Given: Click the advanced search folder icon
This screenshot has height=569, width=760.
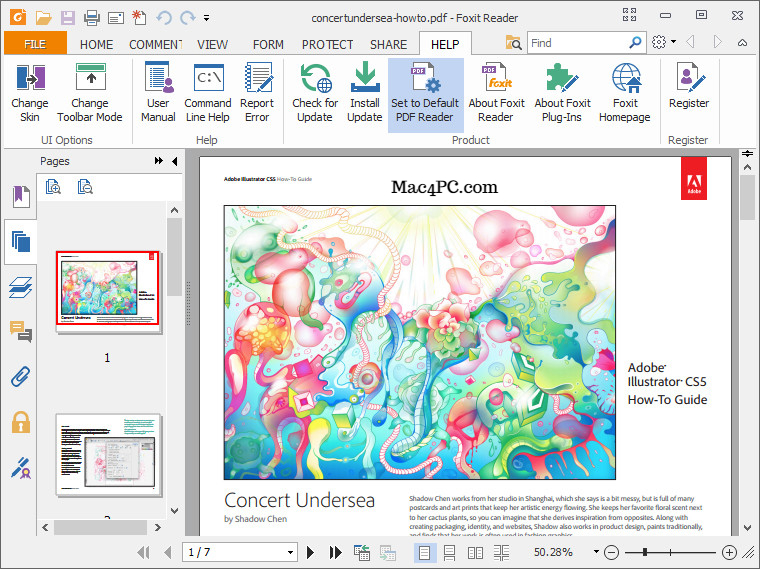Looking at the screenshot, I should tap(513, 43).
